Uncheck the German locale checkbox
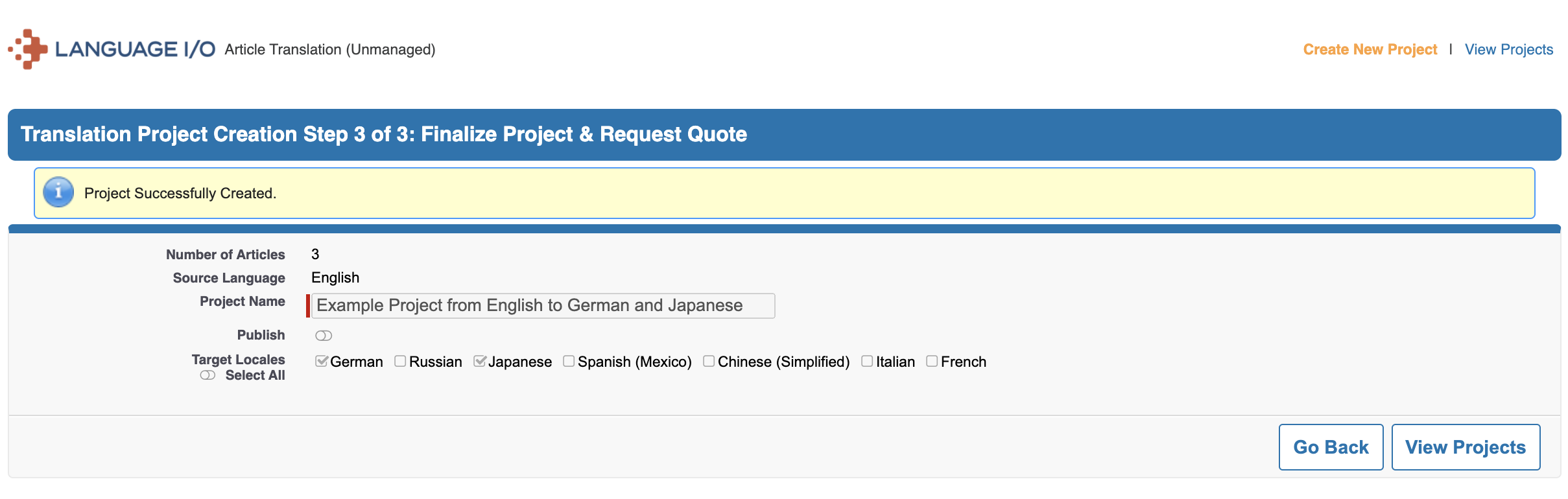 click(x=321, y=362)
